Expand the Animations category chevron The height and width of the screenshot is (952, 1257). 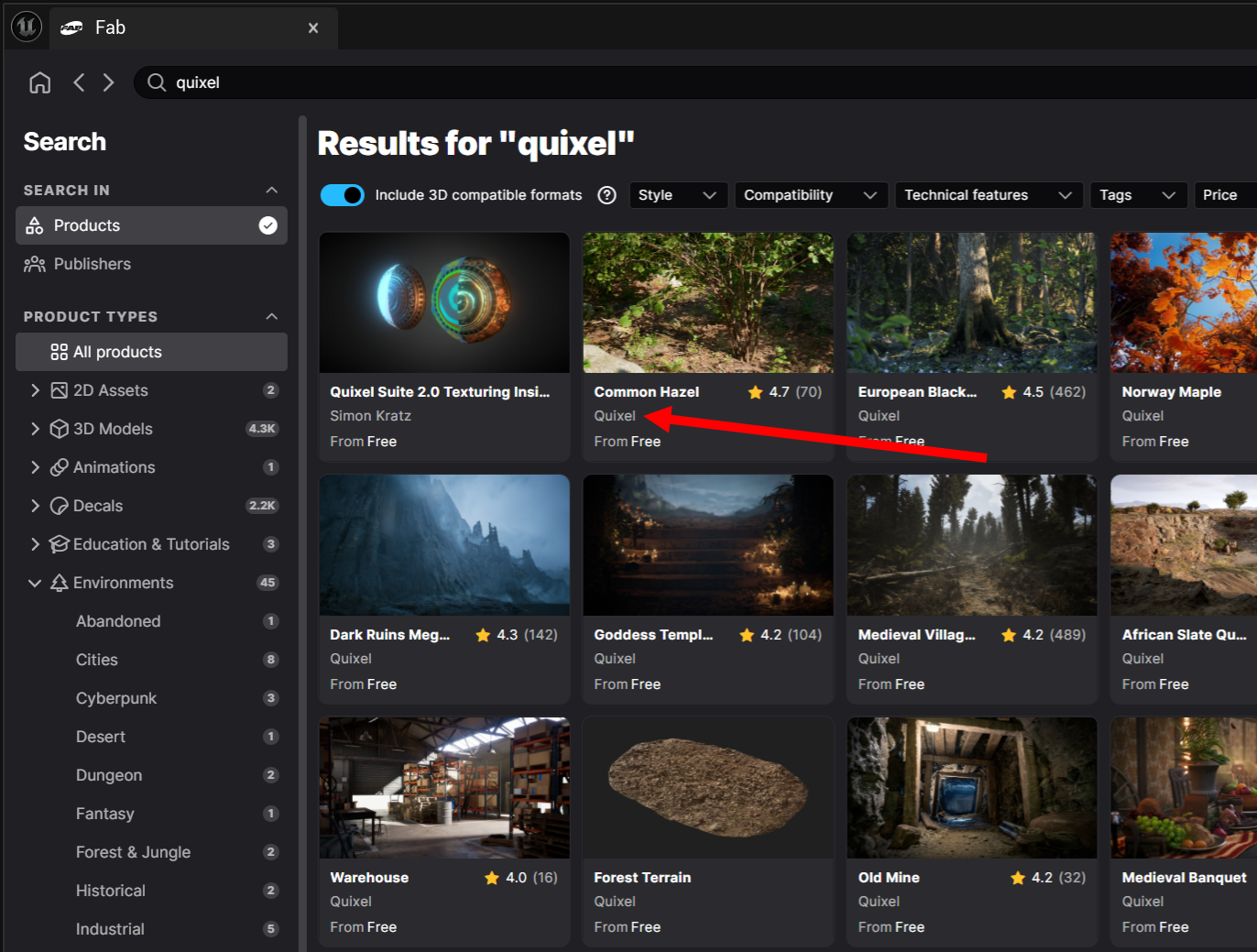click(x=35, y=467)
